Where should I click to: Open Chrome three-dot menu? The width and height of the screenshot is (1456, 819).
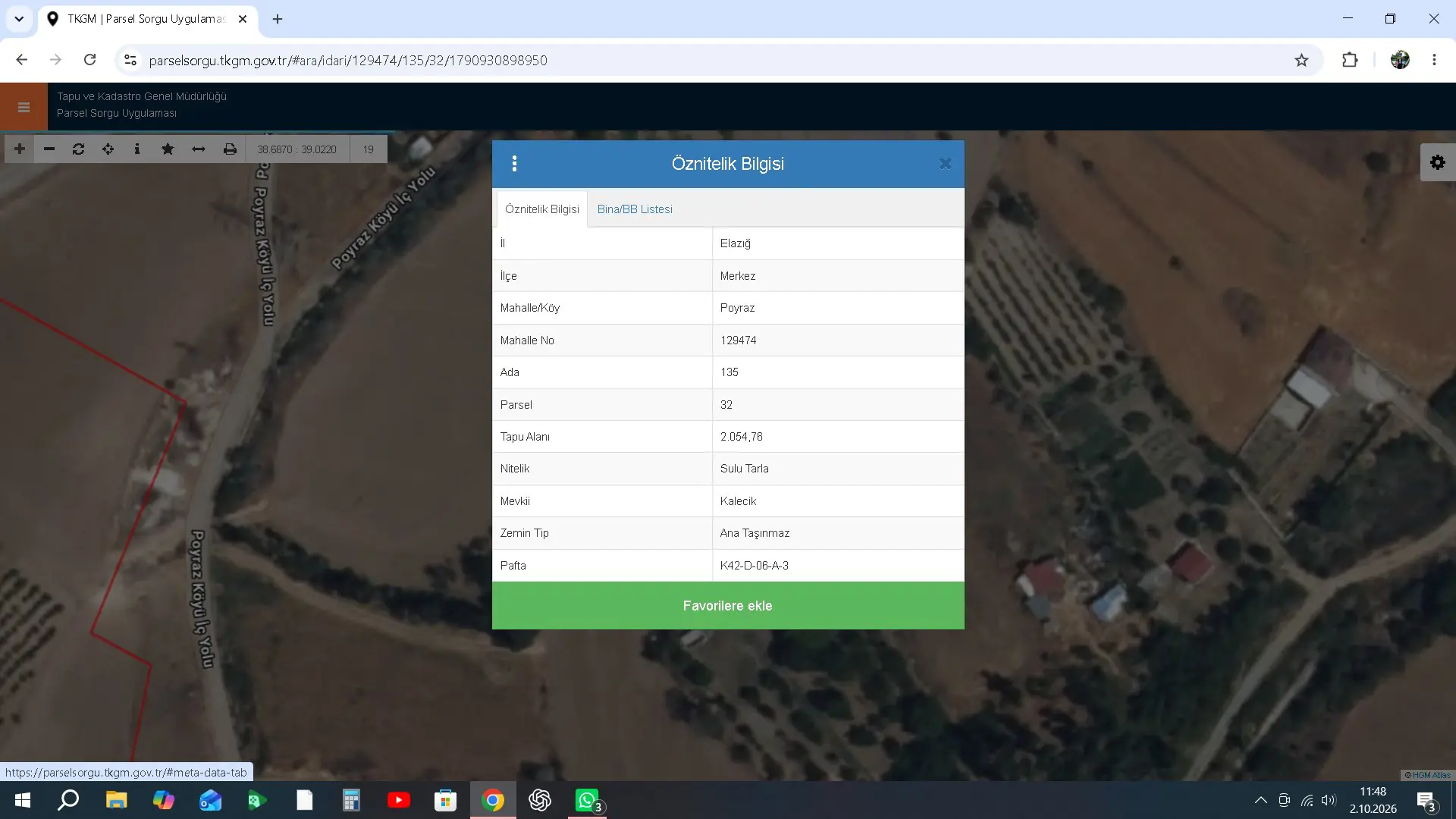pos(1434,60)
